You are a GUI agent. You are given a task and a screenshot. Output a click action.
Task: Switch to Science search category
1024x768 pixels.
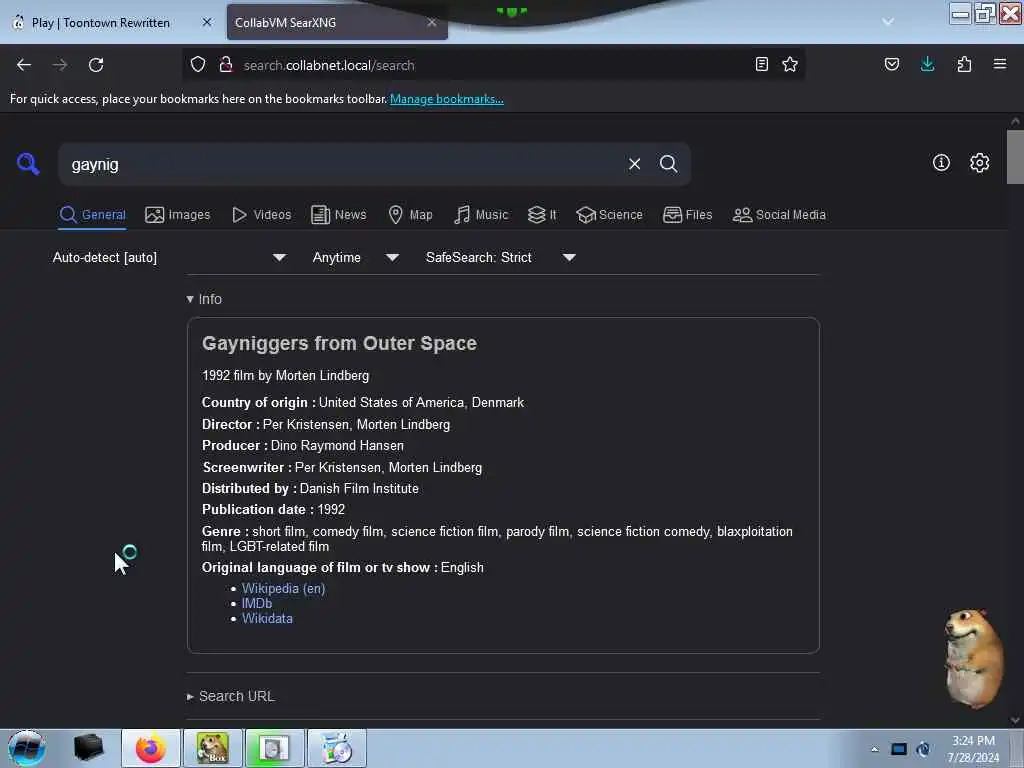click(x=609, y=215)
